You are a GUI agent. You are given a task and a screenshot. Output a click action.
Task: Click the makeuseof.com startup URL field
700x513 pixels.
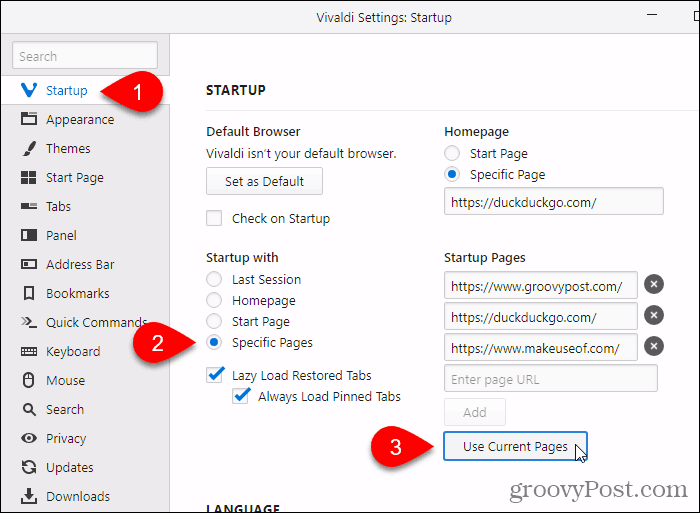click(541, 347)
